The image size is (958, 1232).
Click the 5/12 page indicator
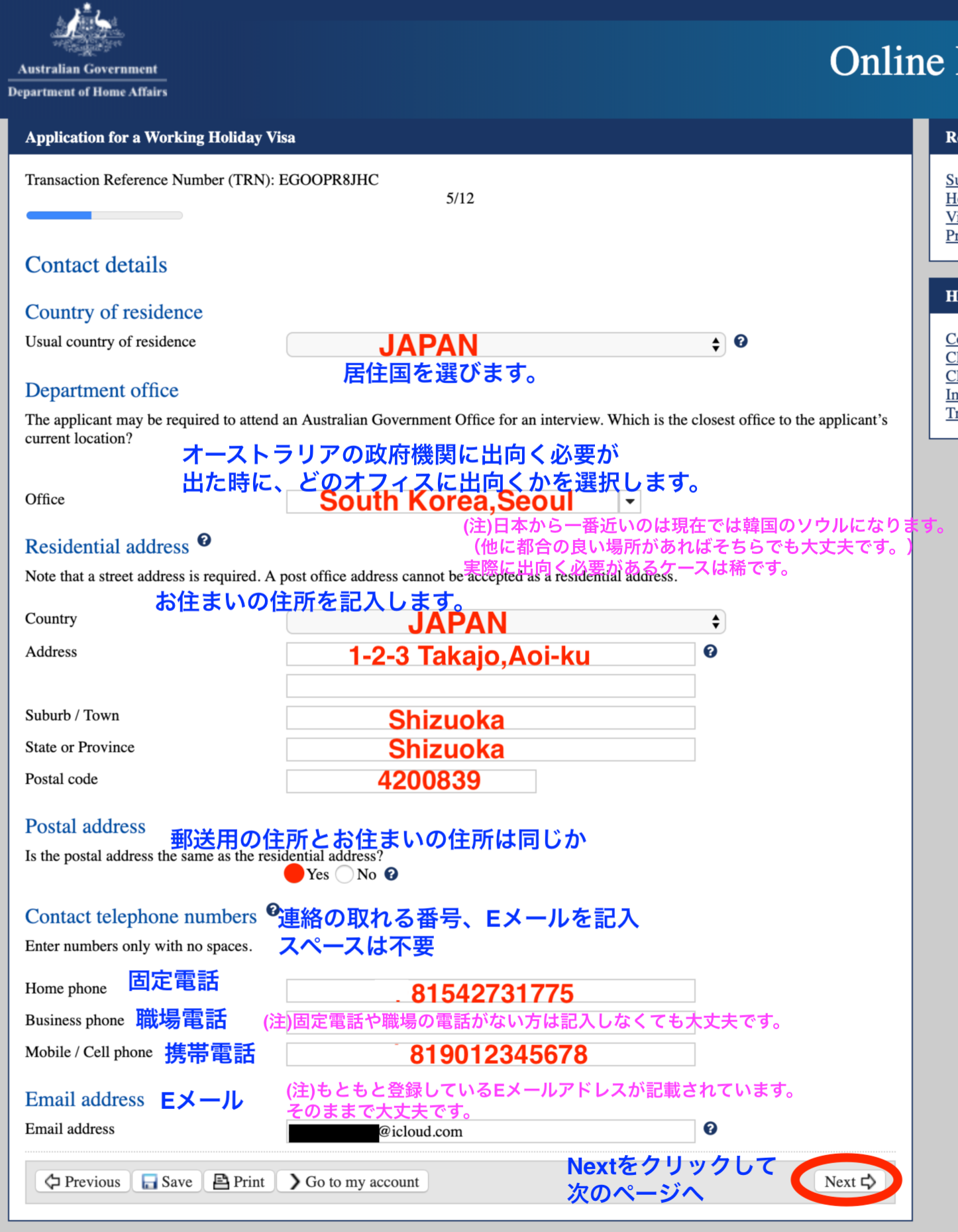[460, 198]
